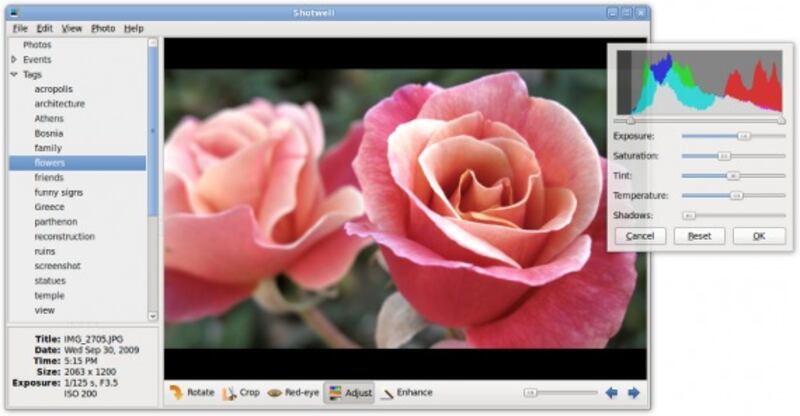Click the Rotate tool icon
The width and height of the screenshot is (800, 416).
click(177, 393)
